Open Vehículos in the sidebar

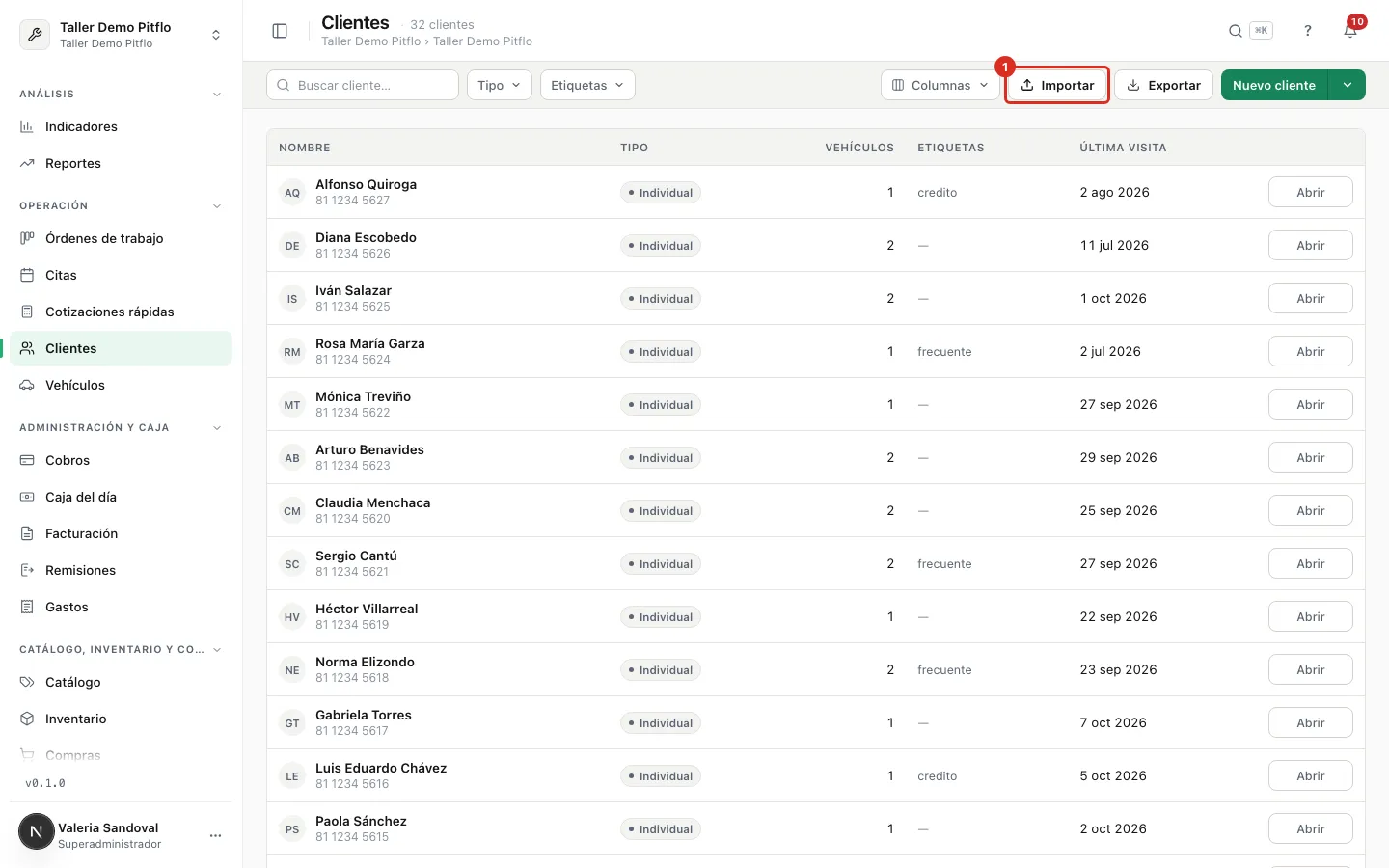pyautogui.click(x=121, y=385)
